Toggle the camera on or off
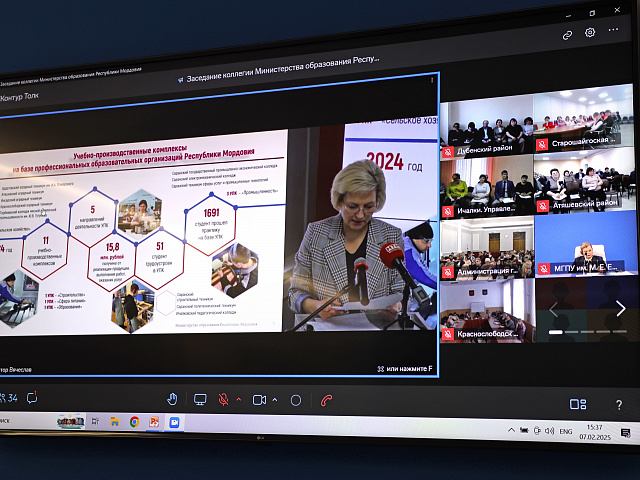This screenshot has width=640, height=480. [260, 400]
